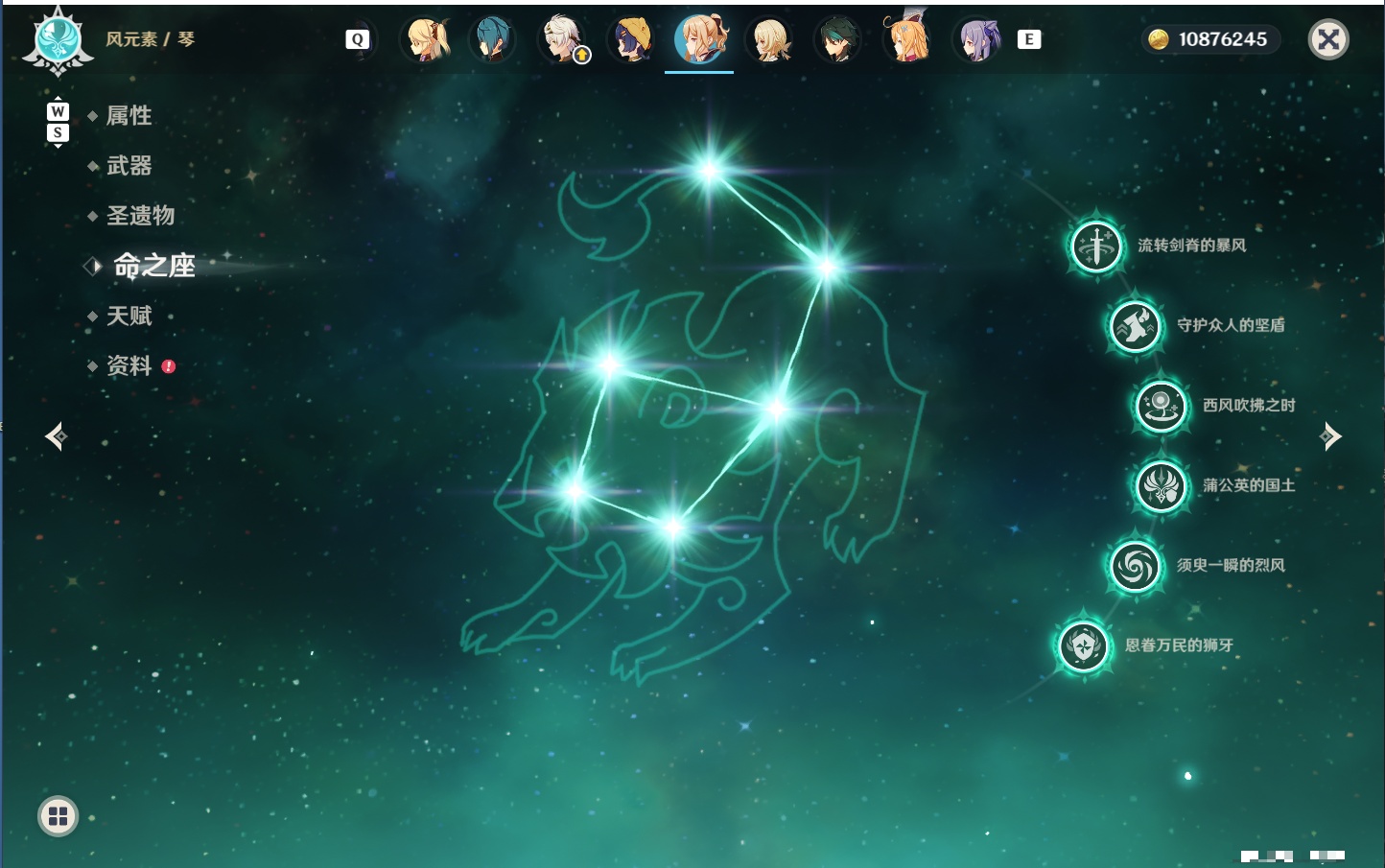Select the pale-blonde short-haired character avatar
The height and width of the screenshot is (868, 1385).
coord(769,39)
